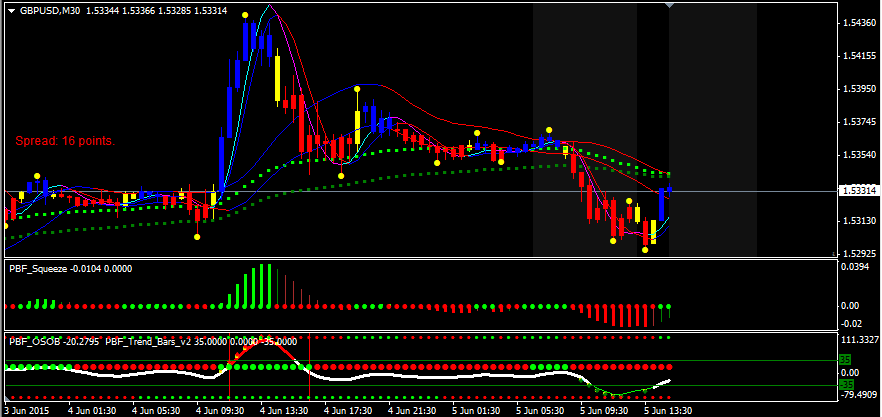This screenshot has height=417, width=882.
Task: Click the 1.54155 price scale value
Action: [858, 56]
